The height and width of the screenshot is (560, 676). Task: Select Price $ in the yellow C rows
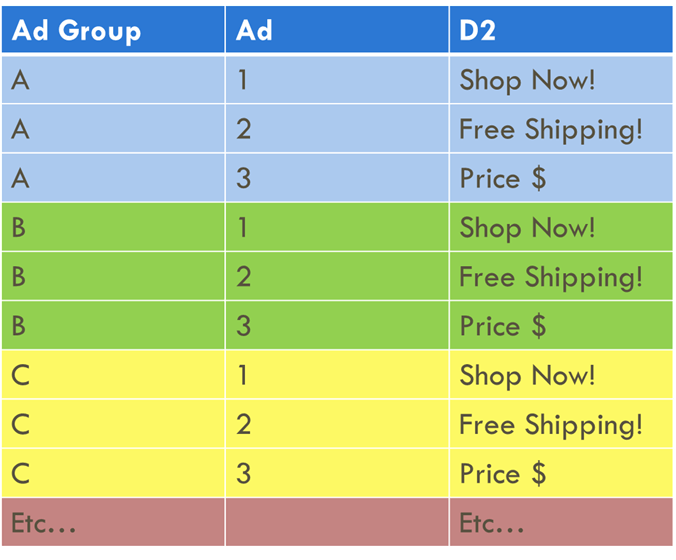(502, 473)
